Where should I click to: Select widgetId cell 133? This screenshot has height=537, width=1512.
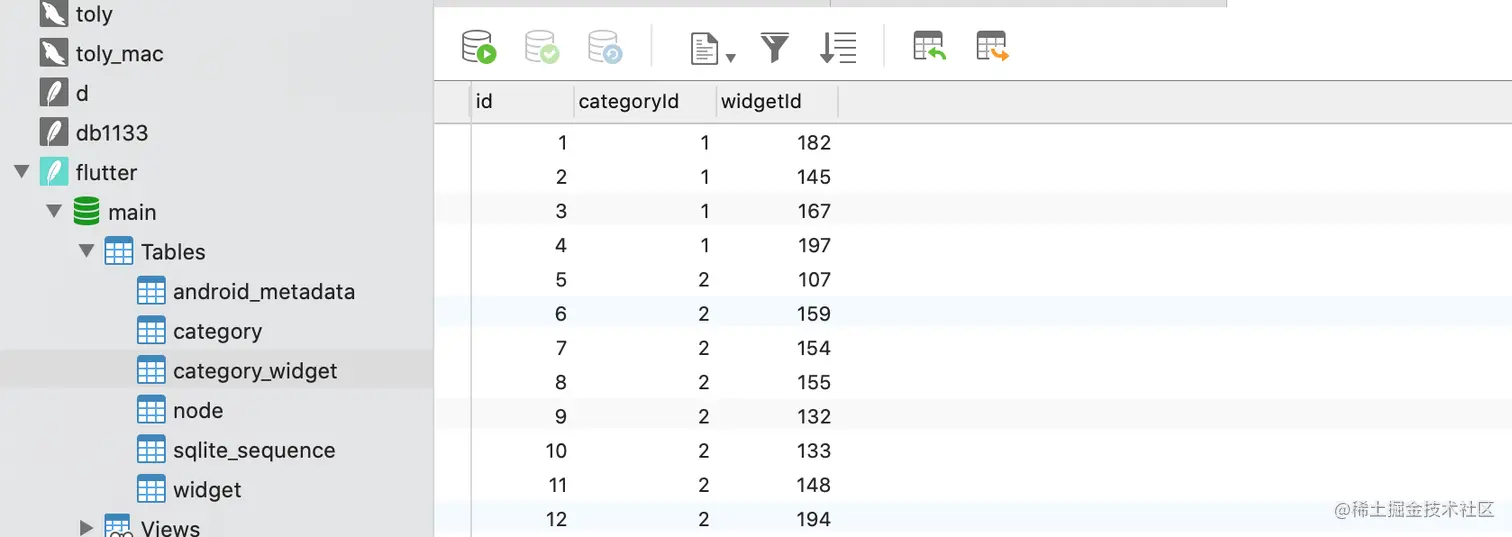tap(814, 451)
